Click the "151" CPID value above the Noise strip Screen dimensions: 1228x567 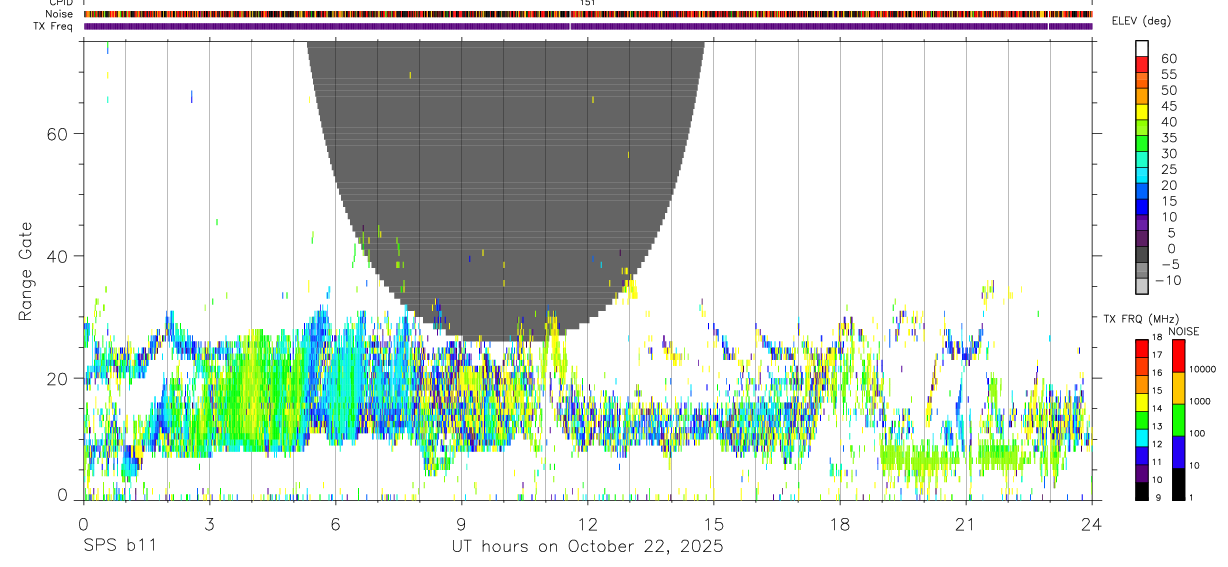588,3
